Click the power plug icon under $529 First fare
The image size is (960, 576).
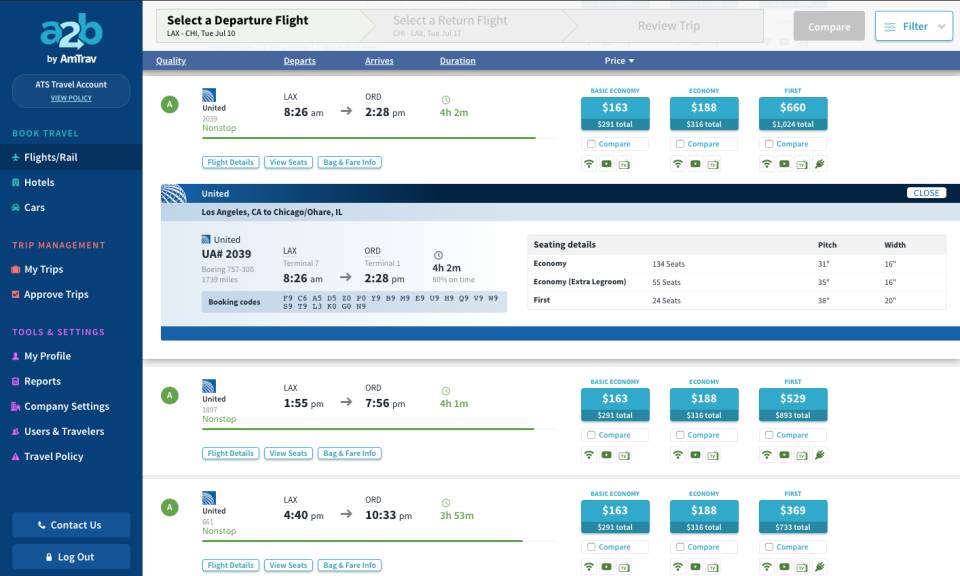click(820, 455)
